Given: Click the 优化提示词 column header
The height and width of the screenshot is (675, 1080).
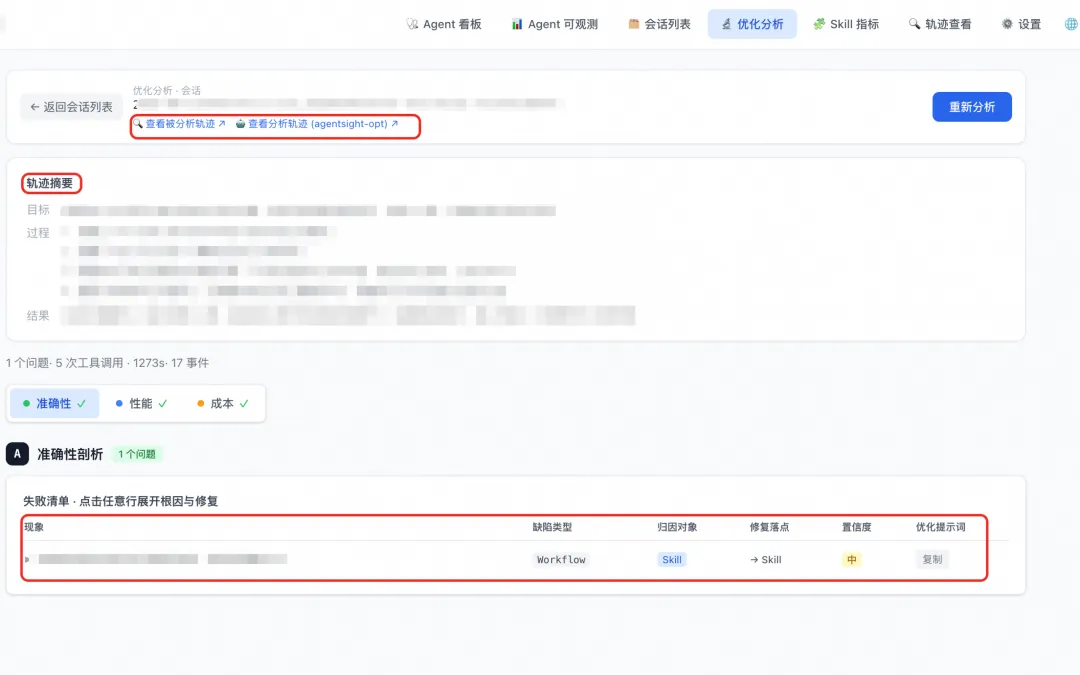Looking at the screenshot, I should click(x=941, y=527).
